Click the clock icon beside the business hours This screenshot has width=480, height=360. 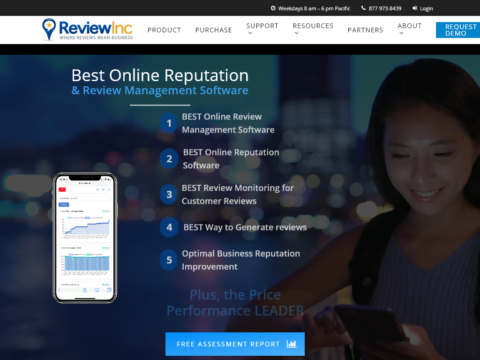pos(273,8)
